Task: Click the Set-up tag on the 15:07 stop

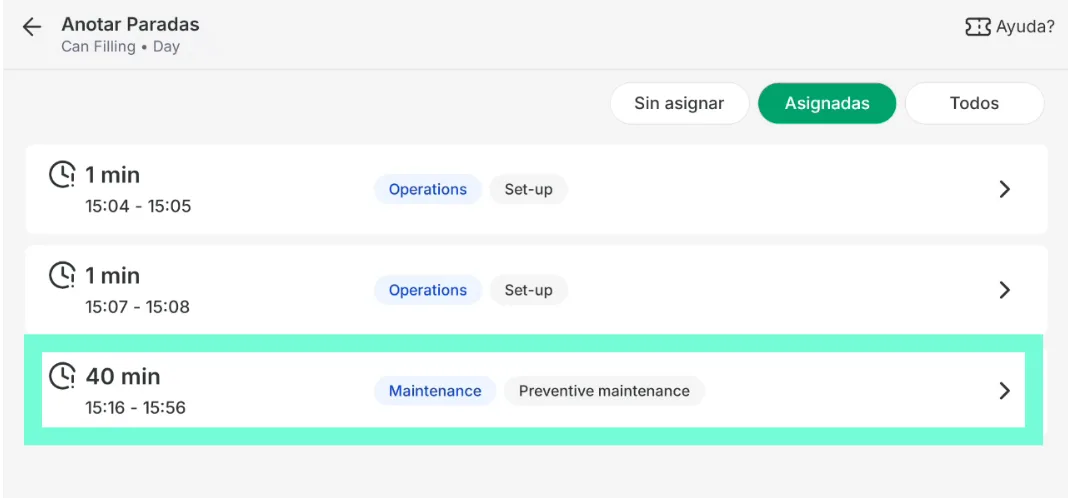Action: click(529, 290)
